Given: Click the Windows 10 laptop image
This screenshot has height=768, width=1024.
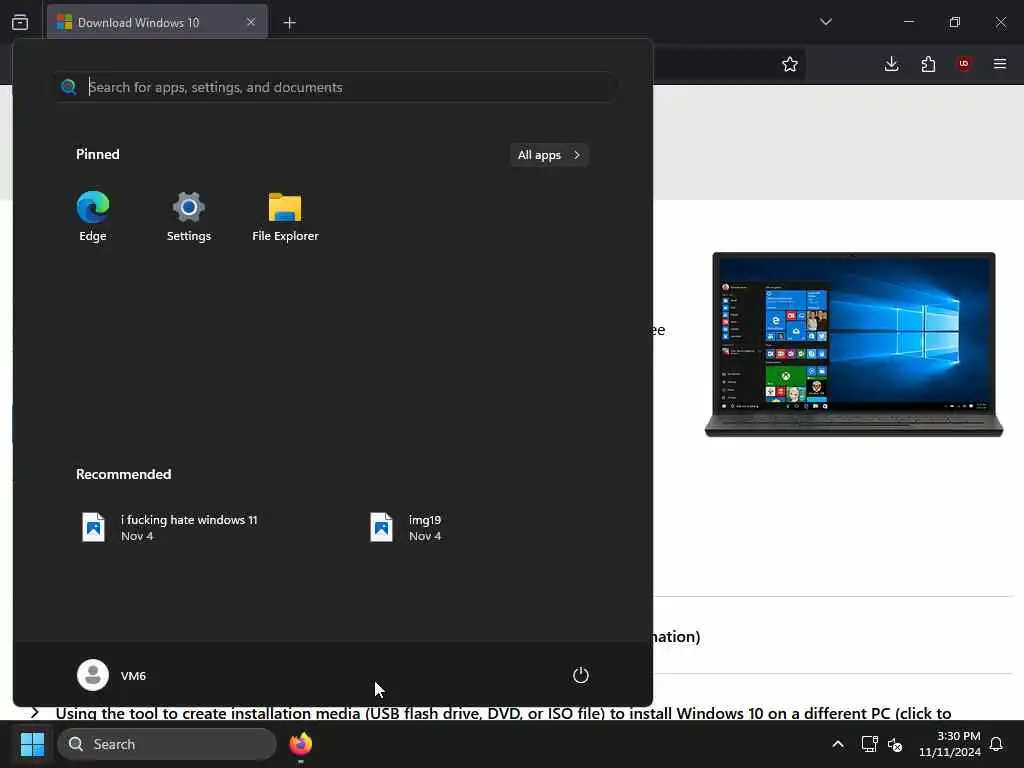Looking at the screenshot, I should click(x=854, y=344).
